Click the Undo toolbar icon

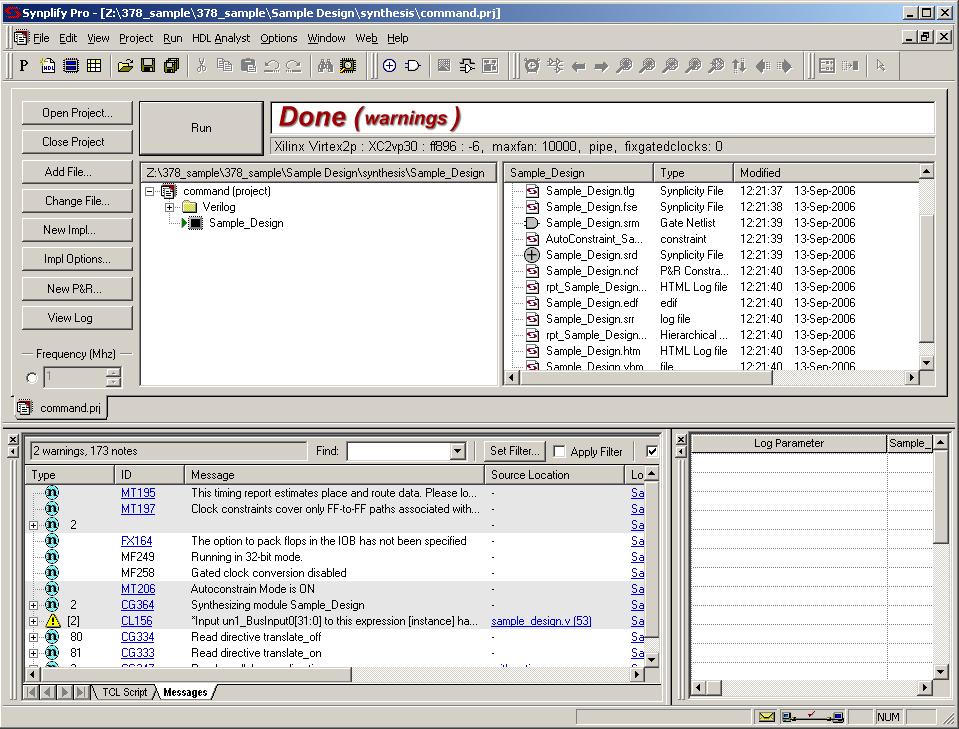(x=271, y=65)
